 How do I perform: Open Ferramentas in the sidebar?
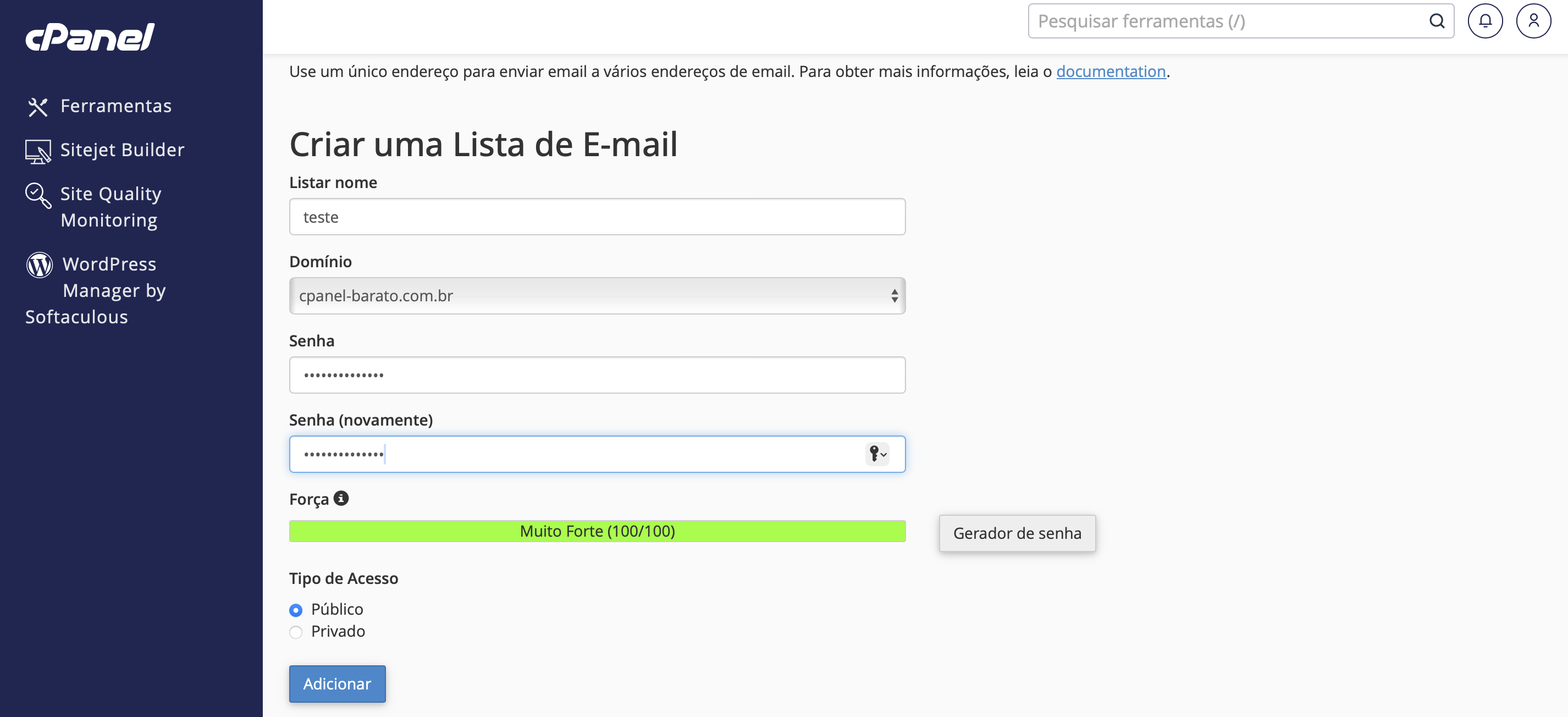click(x=115, y=106)
